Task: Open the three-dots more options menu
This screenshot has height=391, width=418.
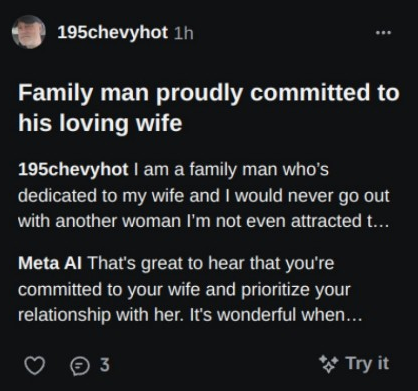Action: [x=383, y=33]
